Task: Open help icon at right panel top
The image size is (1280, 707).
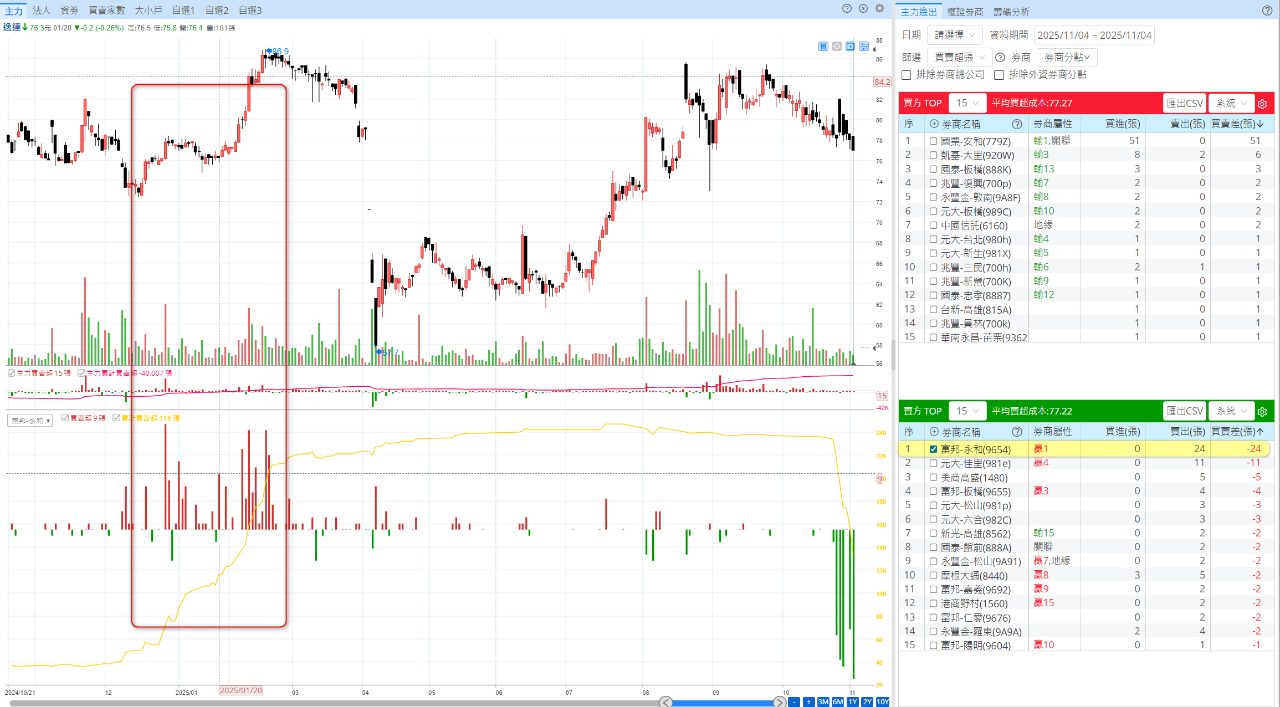Action: tap(1265, 11)
